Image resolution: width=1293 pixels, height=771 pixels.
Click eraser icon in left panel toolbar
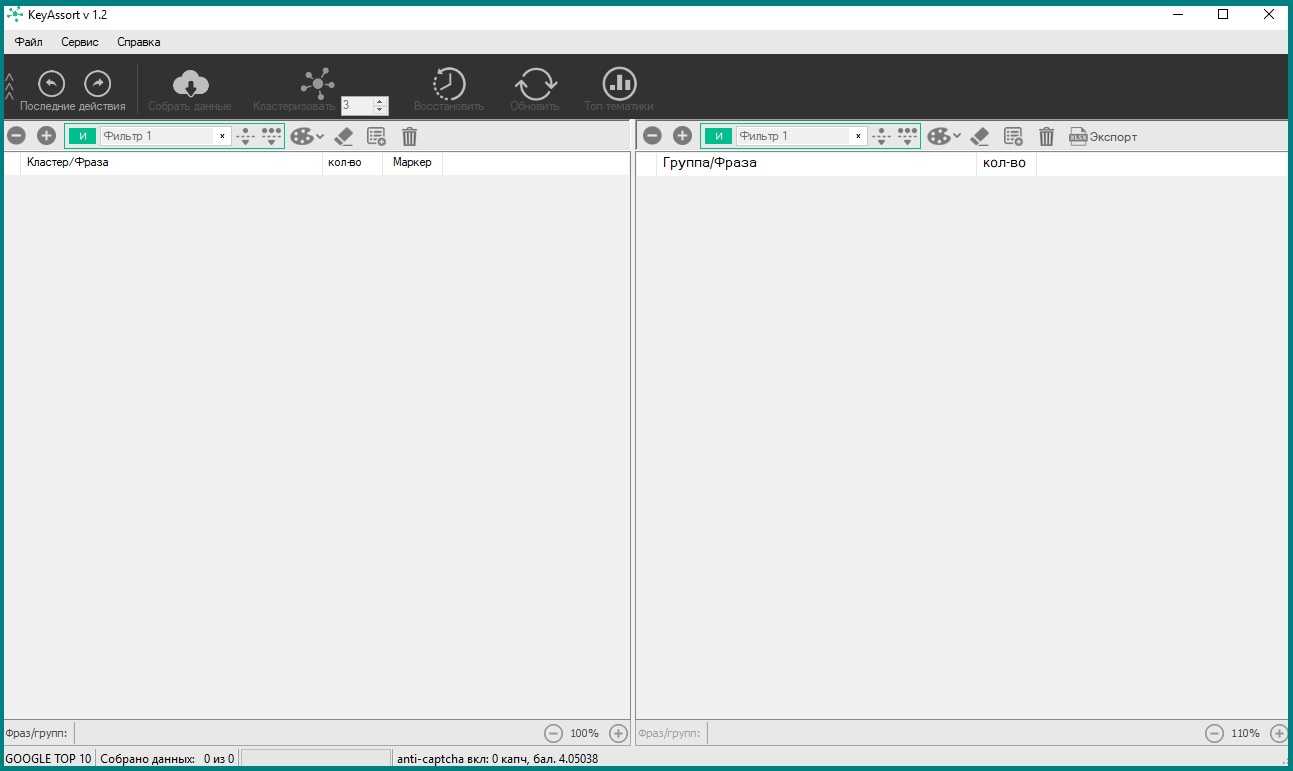344,136
